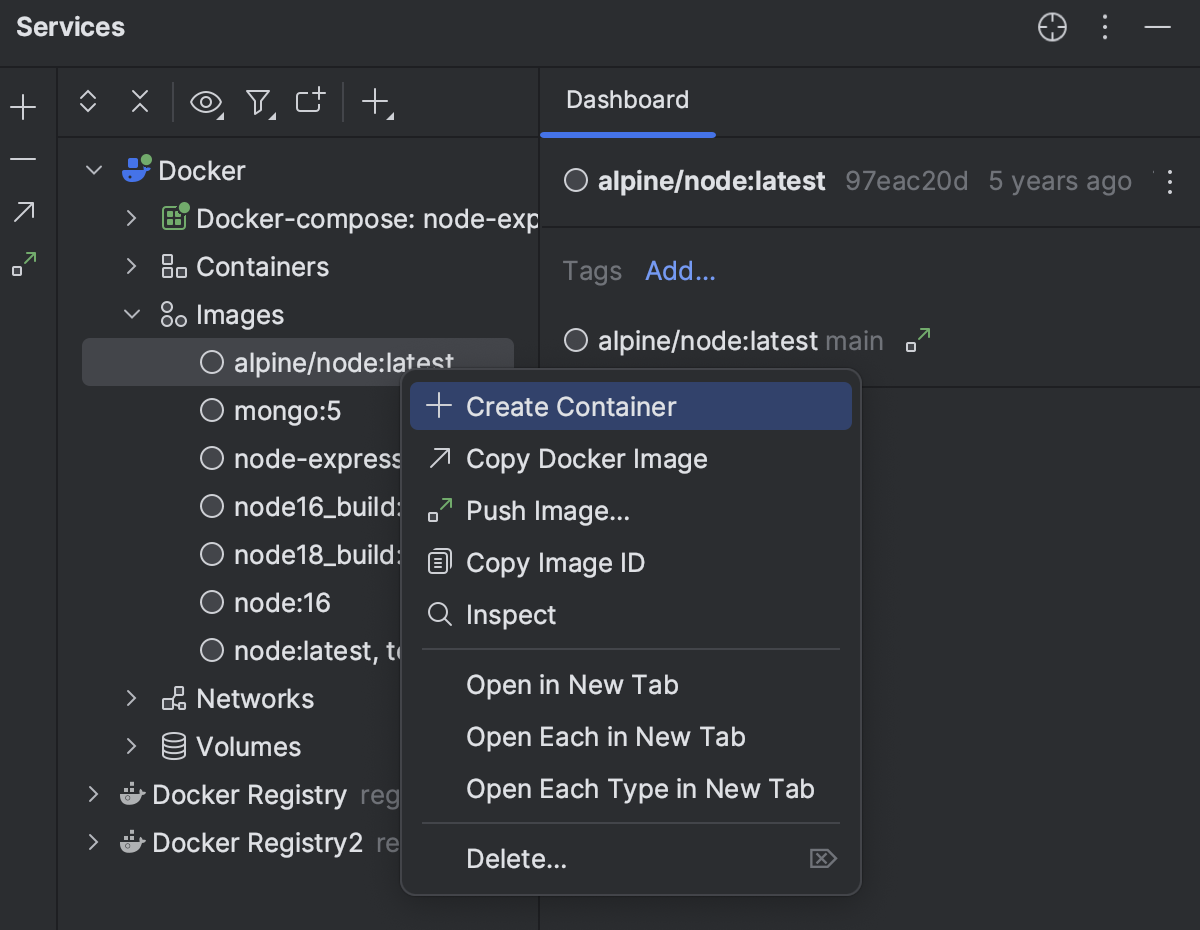Screen dimensions: 1200x930
Task: Add a new service with the plus toolbar icon
Action: (374, 101)
